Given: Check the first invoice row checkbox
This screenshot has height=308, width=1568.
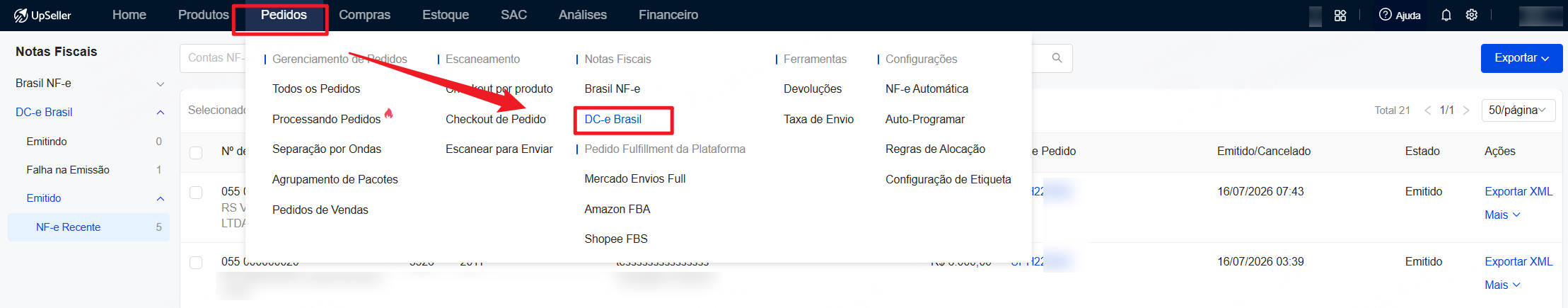Looking at the screenshot, I should (x=196, y=193).
